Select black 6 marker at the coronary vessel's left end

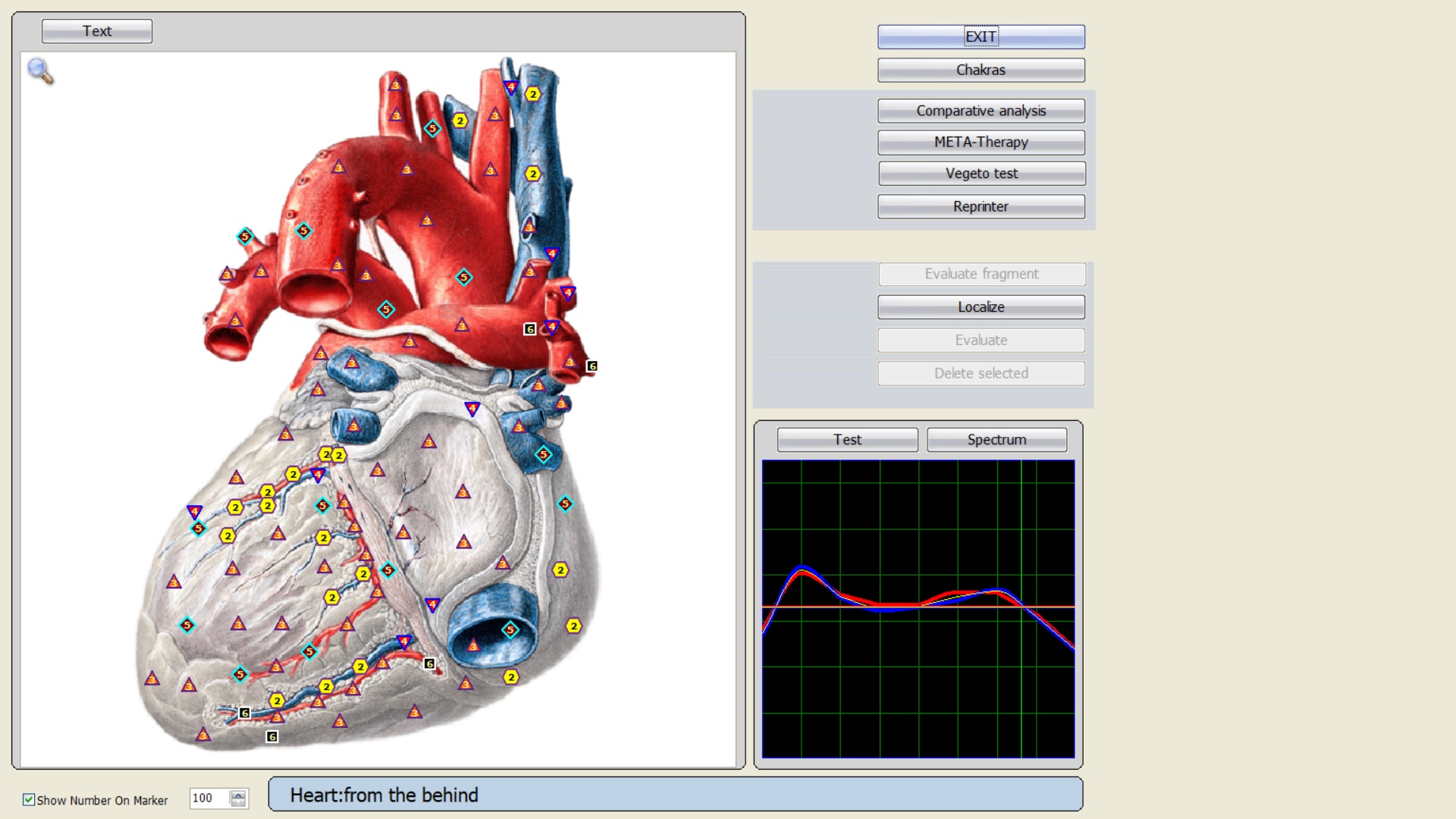(244, 713)
